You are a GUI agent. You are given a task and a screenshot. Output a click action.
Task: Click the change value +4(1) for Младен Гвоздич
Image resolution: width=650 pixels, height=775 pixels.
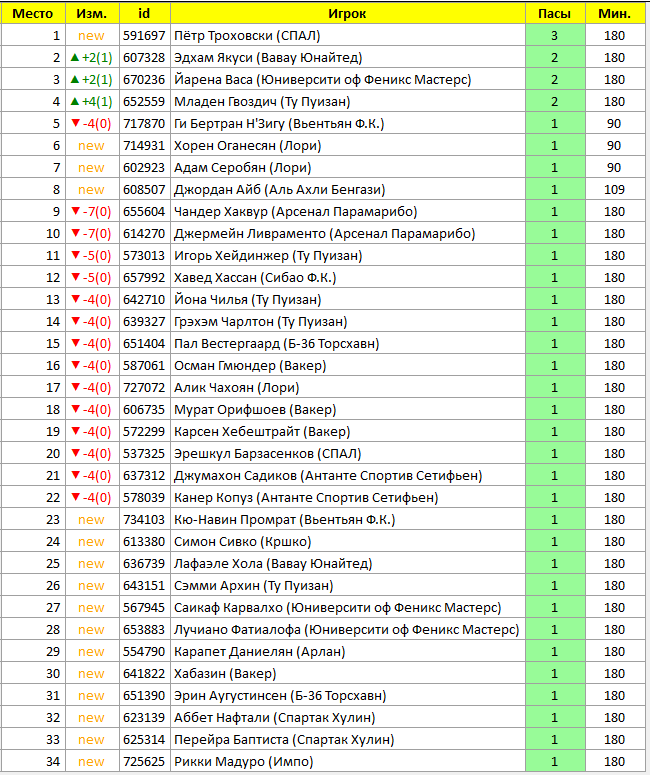click(97, 102)
